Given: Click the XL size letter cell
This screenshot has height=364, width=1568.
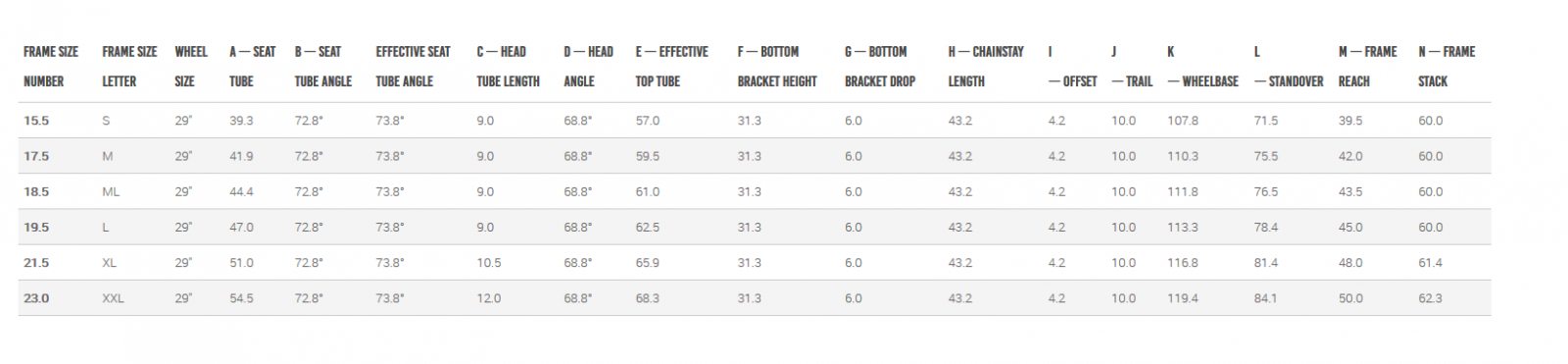Looking at the screenshot, I should coord(110,263).
